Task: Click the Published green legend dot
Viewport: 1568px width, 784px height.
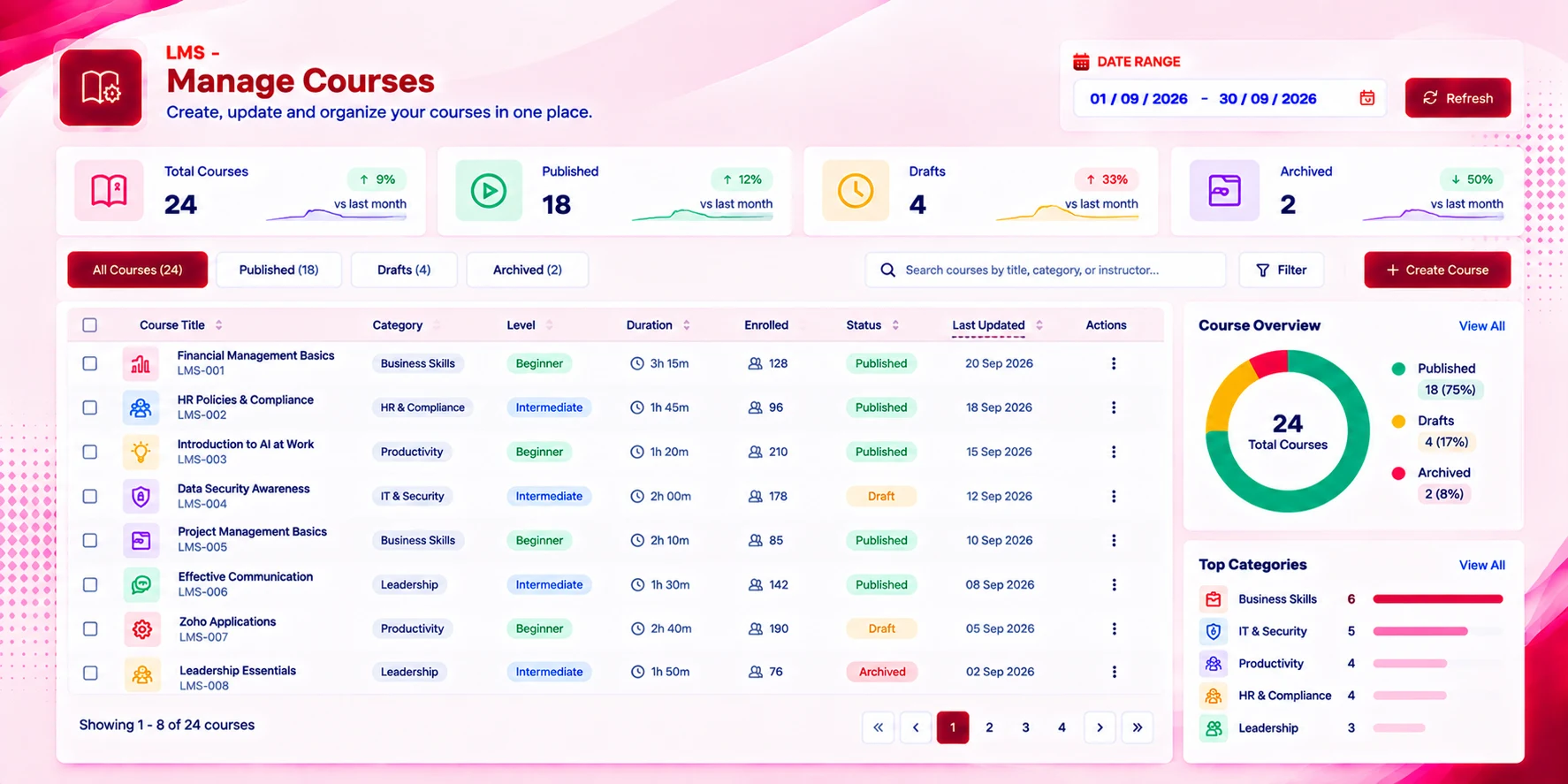Action: point(1398,369)
